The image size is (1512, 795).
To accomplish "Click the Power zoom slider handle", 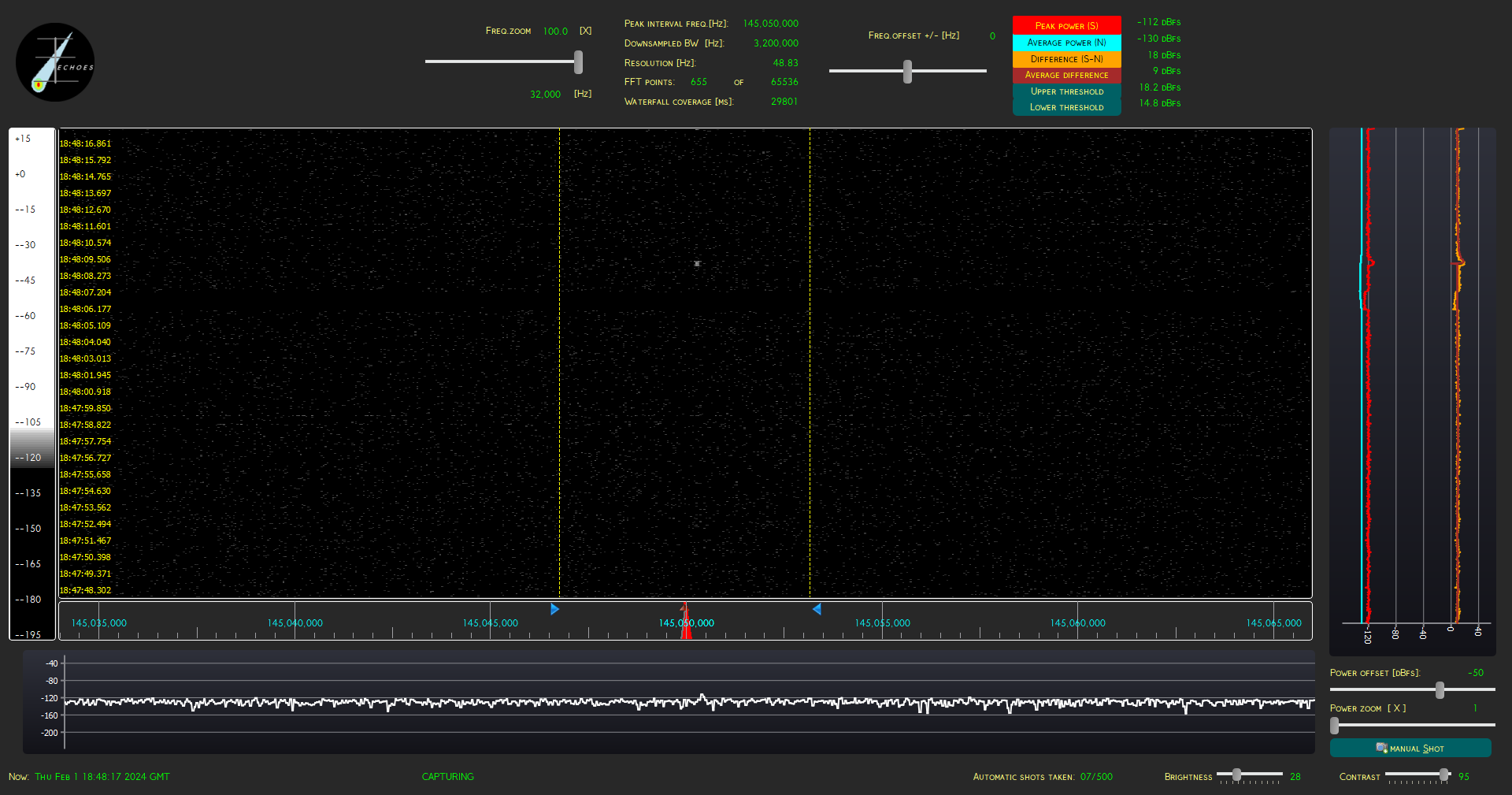I will 1335,725.
